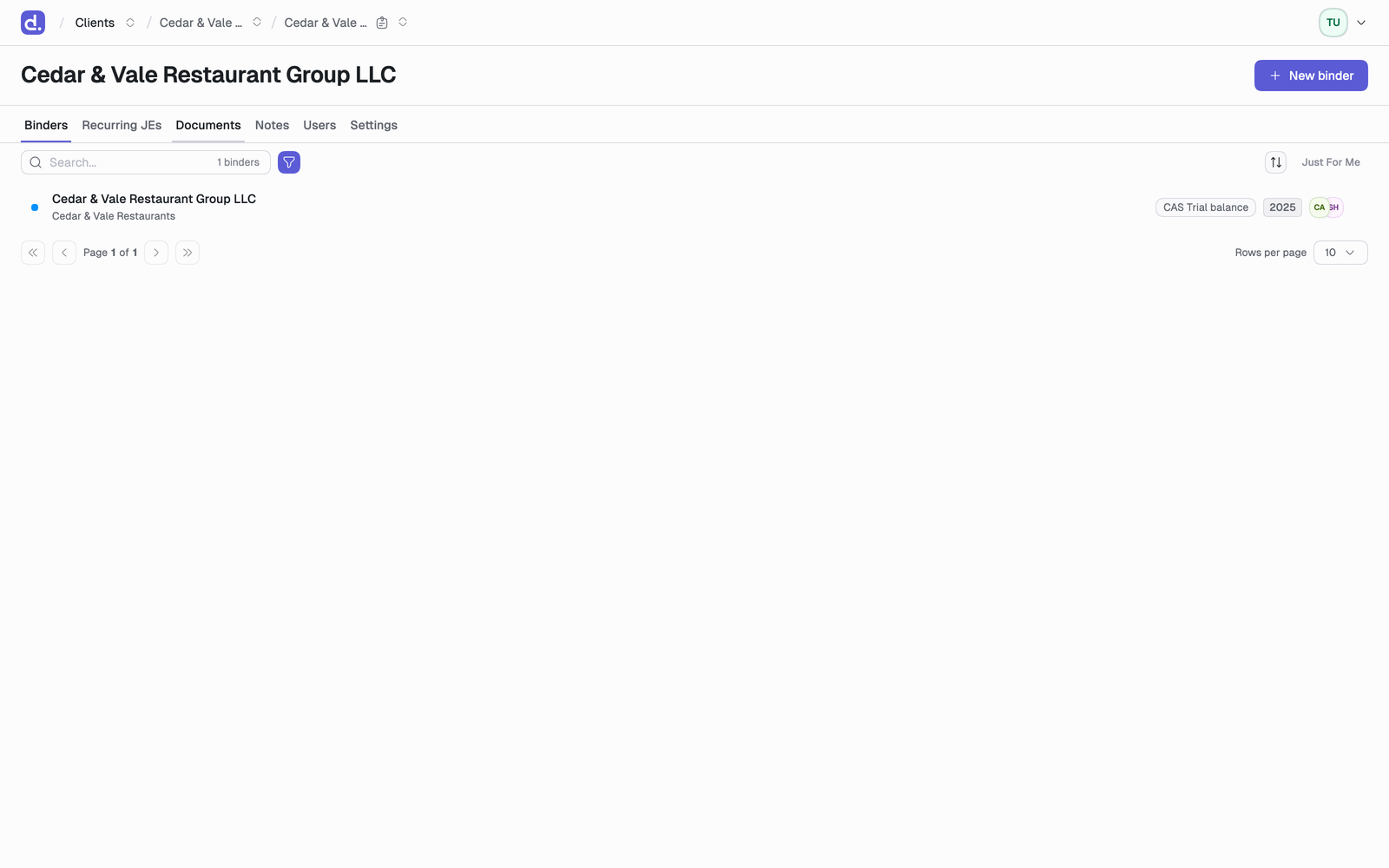Go to the previous page
This screenshot has width=1389, height=868.
[64, 253]
